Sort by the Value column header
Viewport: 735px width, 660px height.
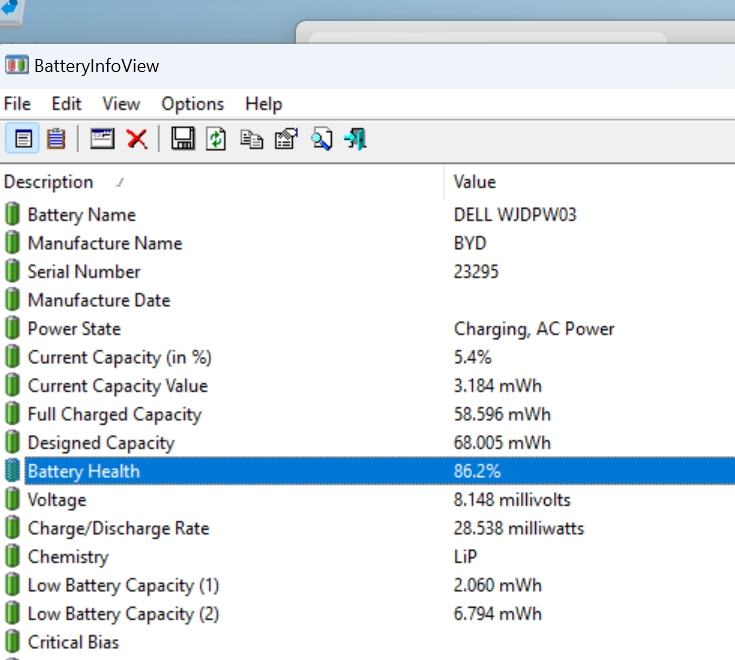(x=590, y=182)
